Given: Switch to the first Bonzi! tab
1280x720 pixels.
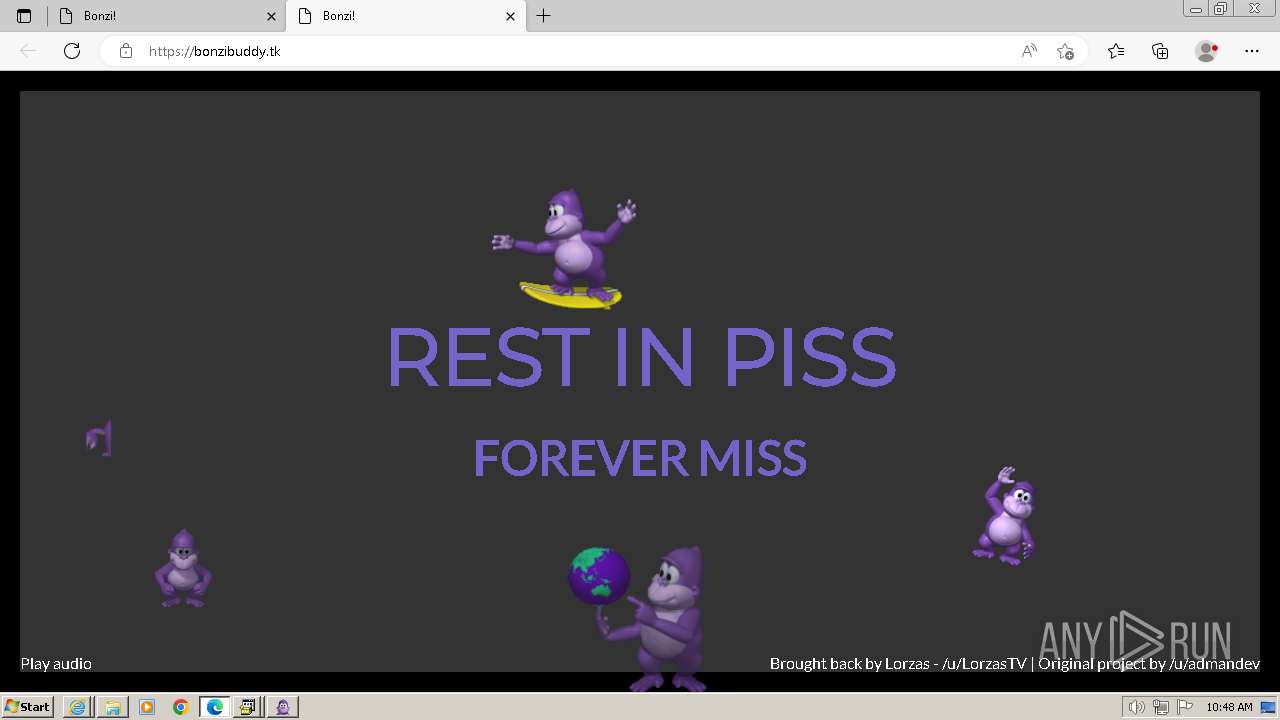Looking at the screenshot, I should (166, 16).
